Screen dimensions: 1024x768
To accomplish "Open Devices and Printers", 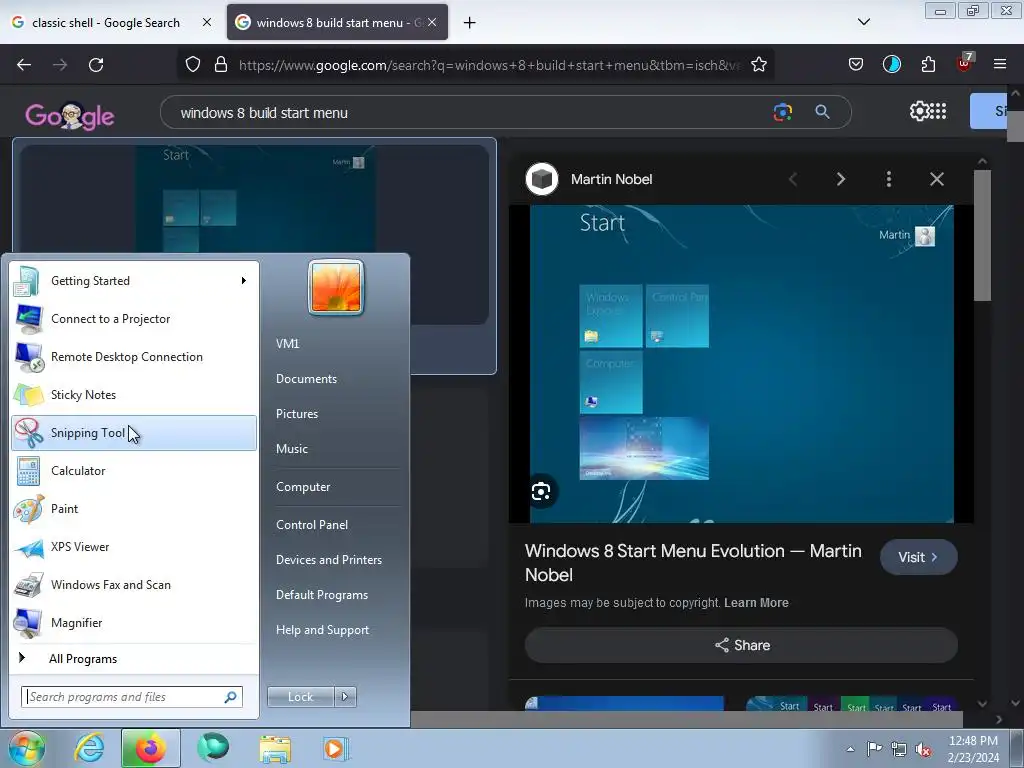I will point(328,560).
